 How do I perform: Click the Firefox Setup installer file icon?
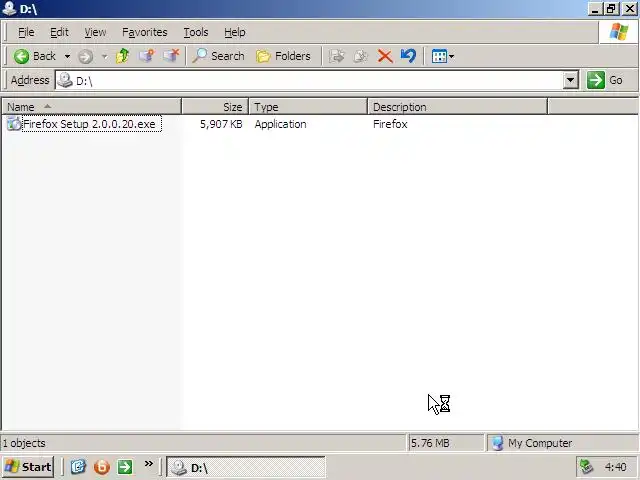coord(14,124)
